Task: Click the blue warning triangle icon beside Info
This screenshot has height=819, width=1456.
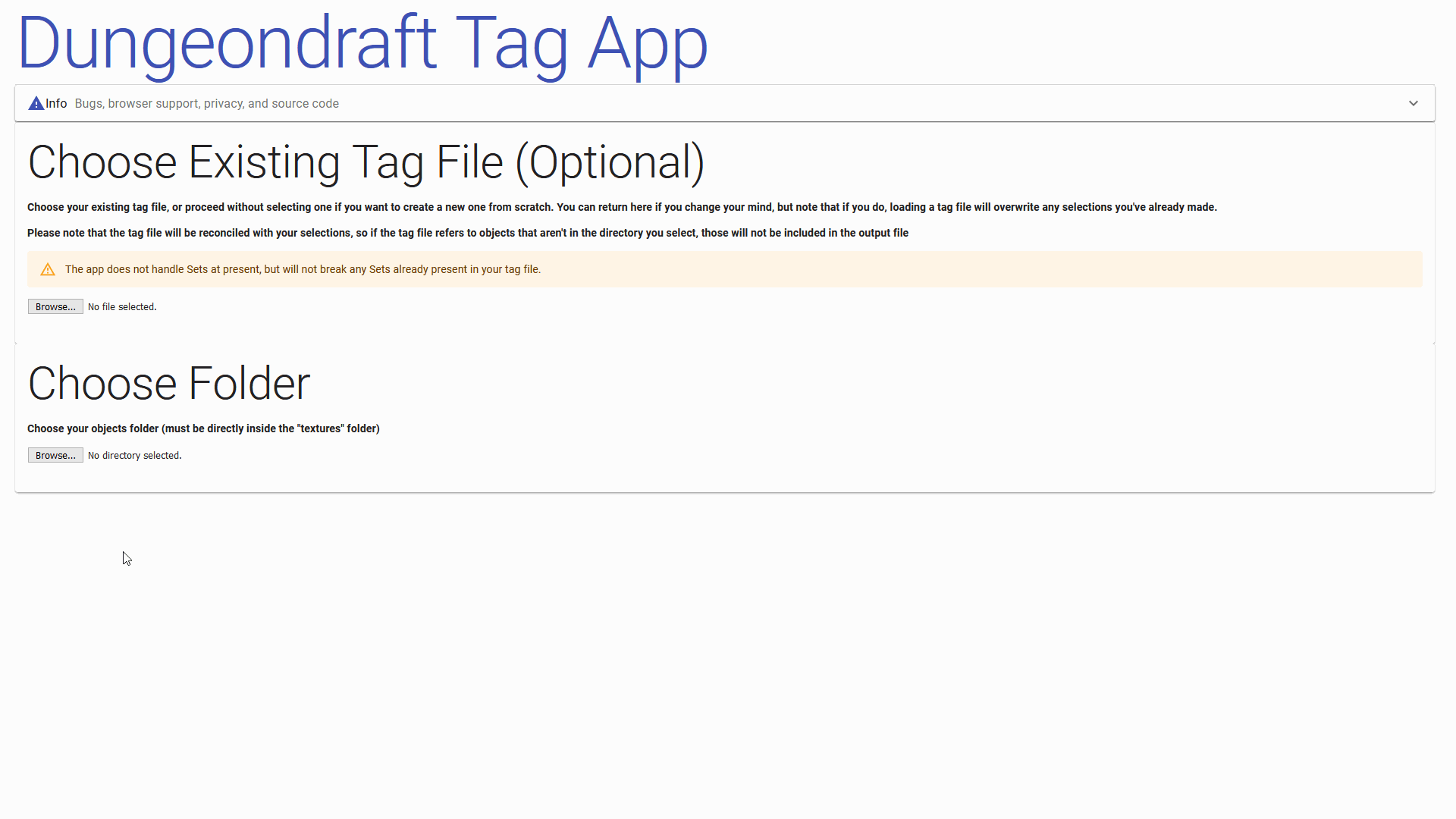Action: 36,104
